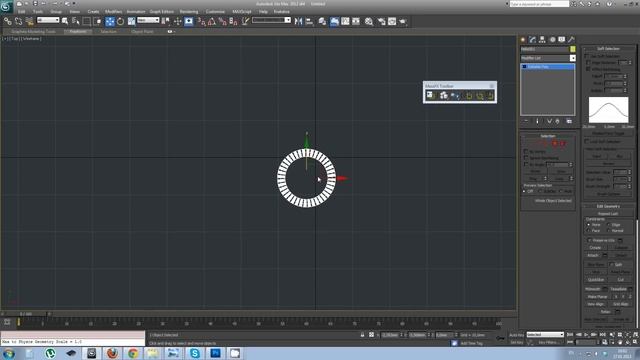Enable Use Soft Selection checkbox
The height and width of the screenshot is (360, 640).
click(x=587, y=56)
